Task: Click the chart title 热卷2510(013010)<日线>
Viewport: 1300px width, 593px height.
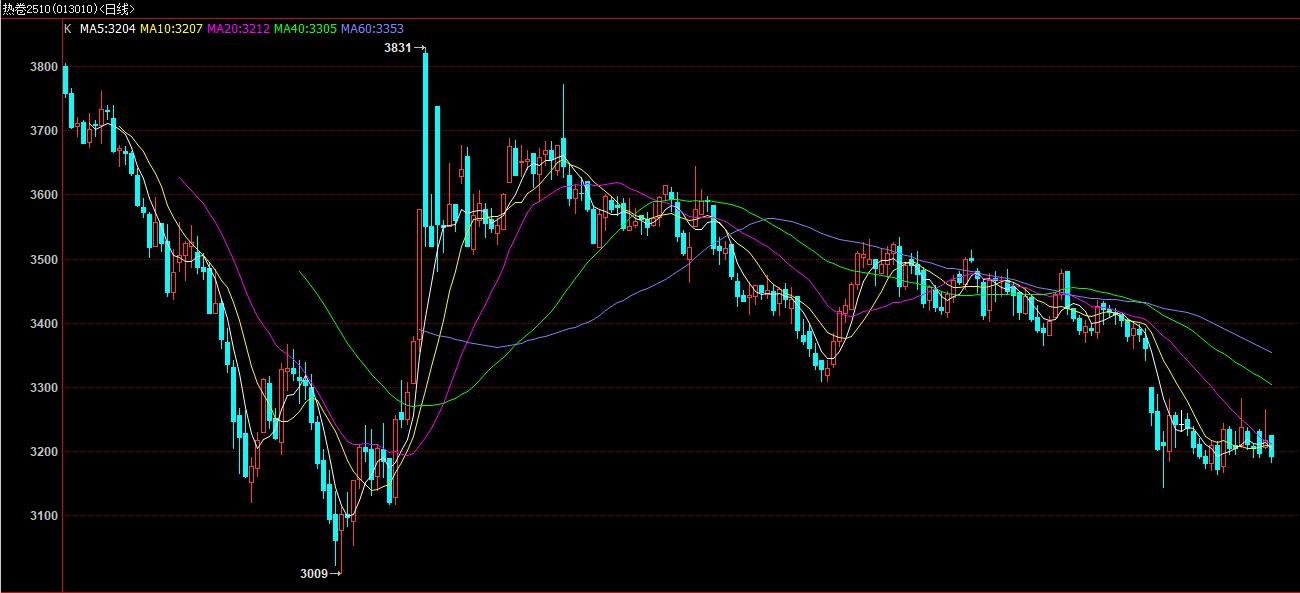Action: click(69, 8)
